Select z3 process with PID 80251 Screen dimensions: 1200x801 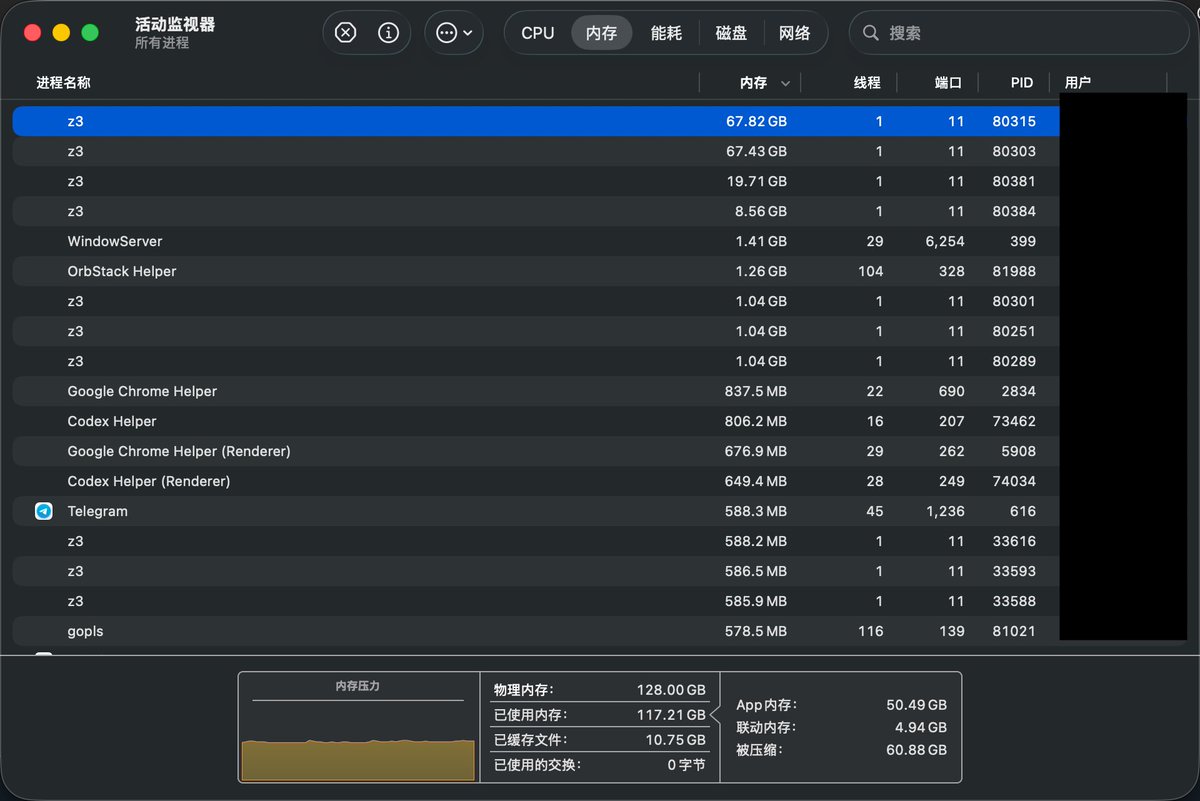[536, 331]
